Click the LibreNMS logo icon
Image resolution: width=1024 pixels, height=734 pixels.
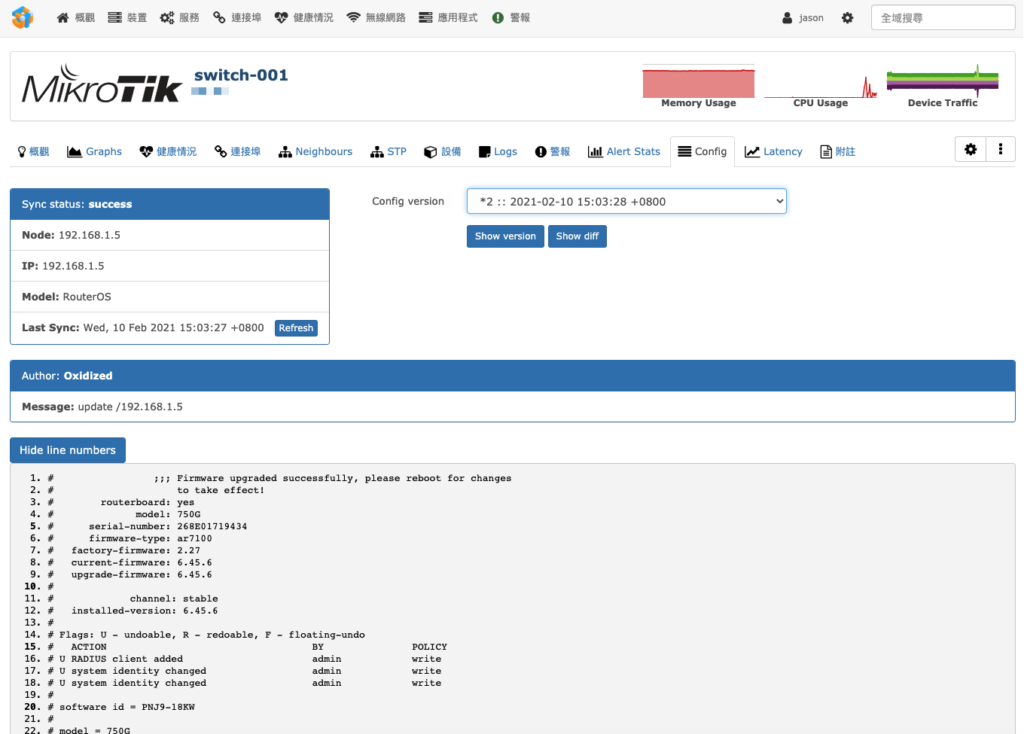(x=22, y=18)
